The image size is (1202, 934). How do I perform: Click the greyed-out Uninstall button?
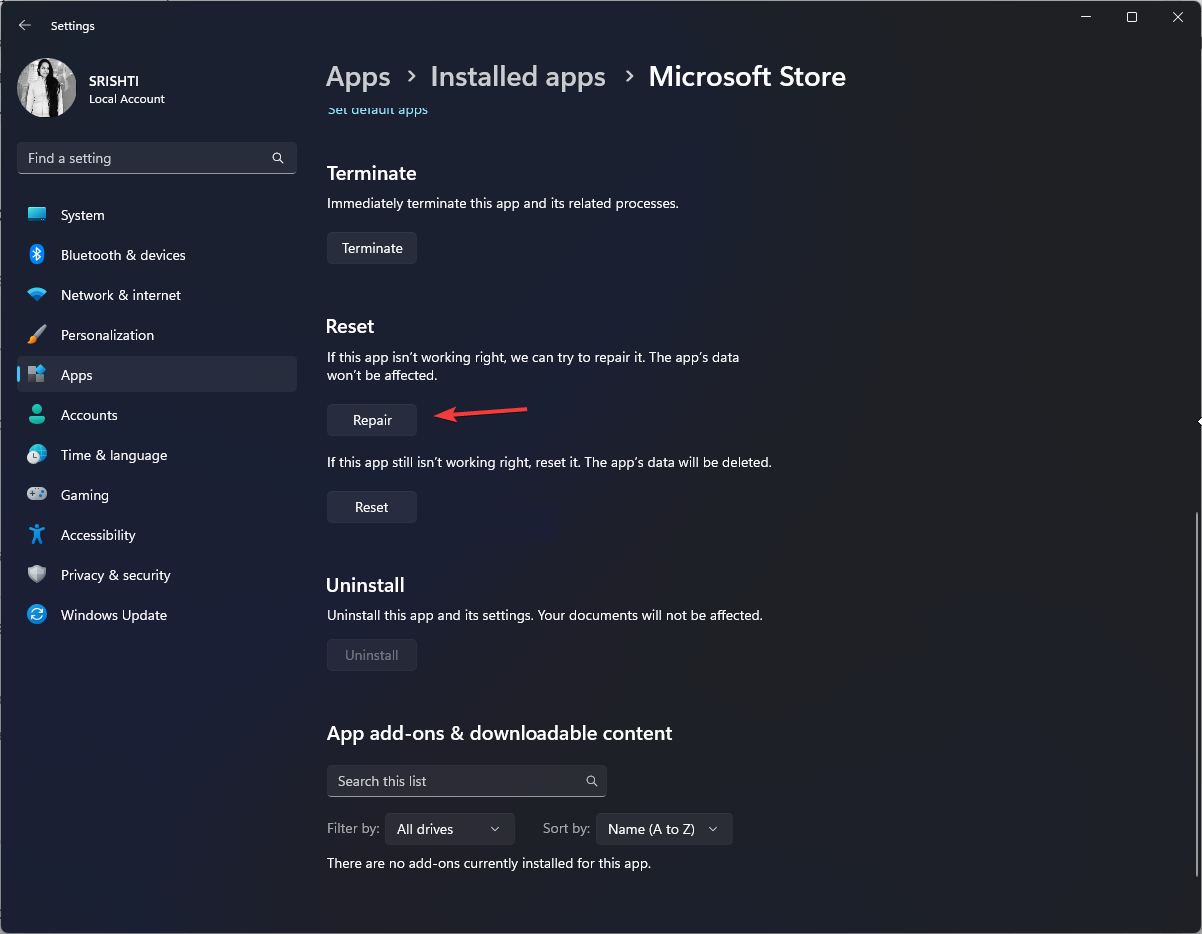372,655
